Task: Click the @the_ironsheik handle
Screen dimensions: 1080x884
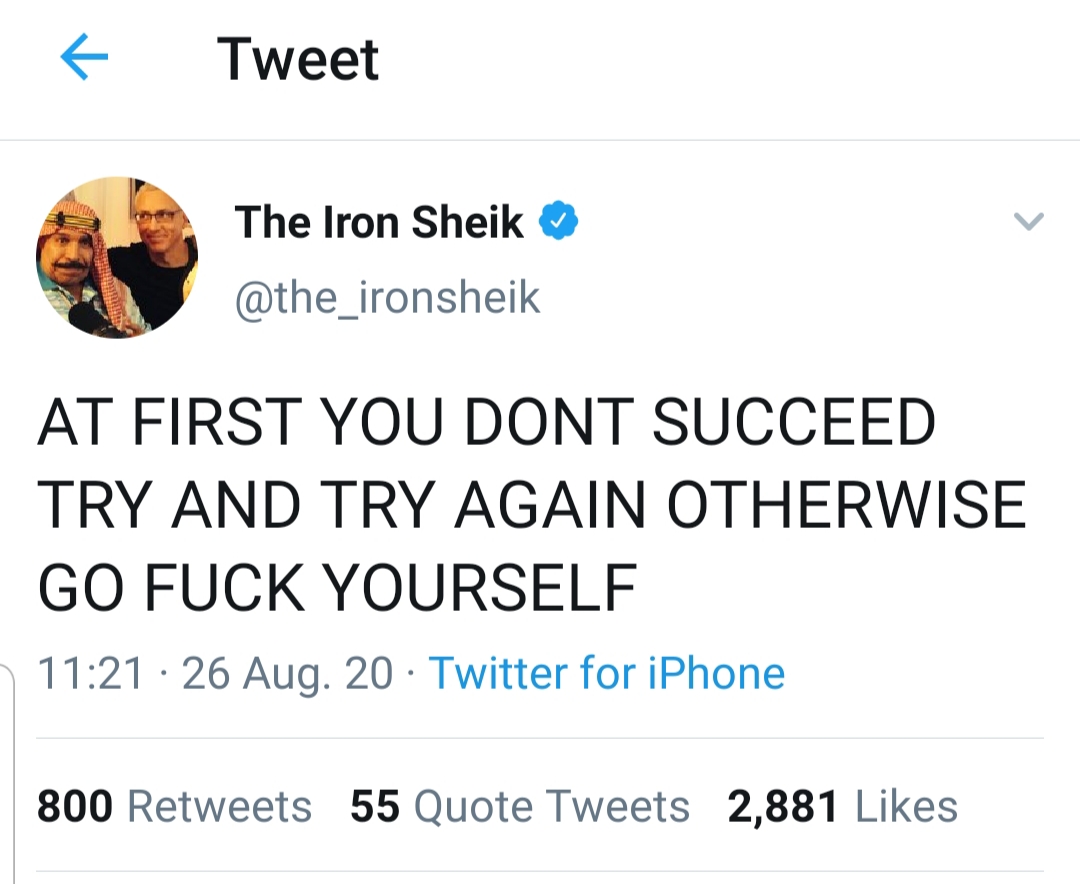Action: (x=387, y=297)
